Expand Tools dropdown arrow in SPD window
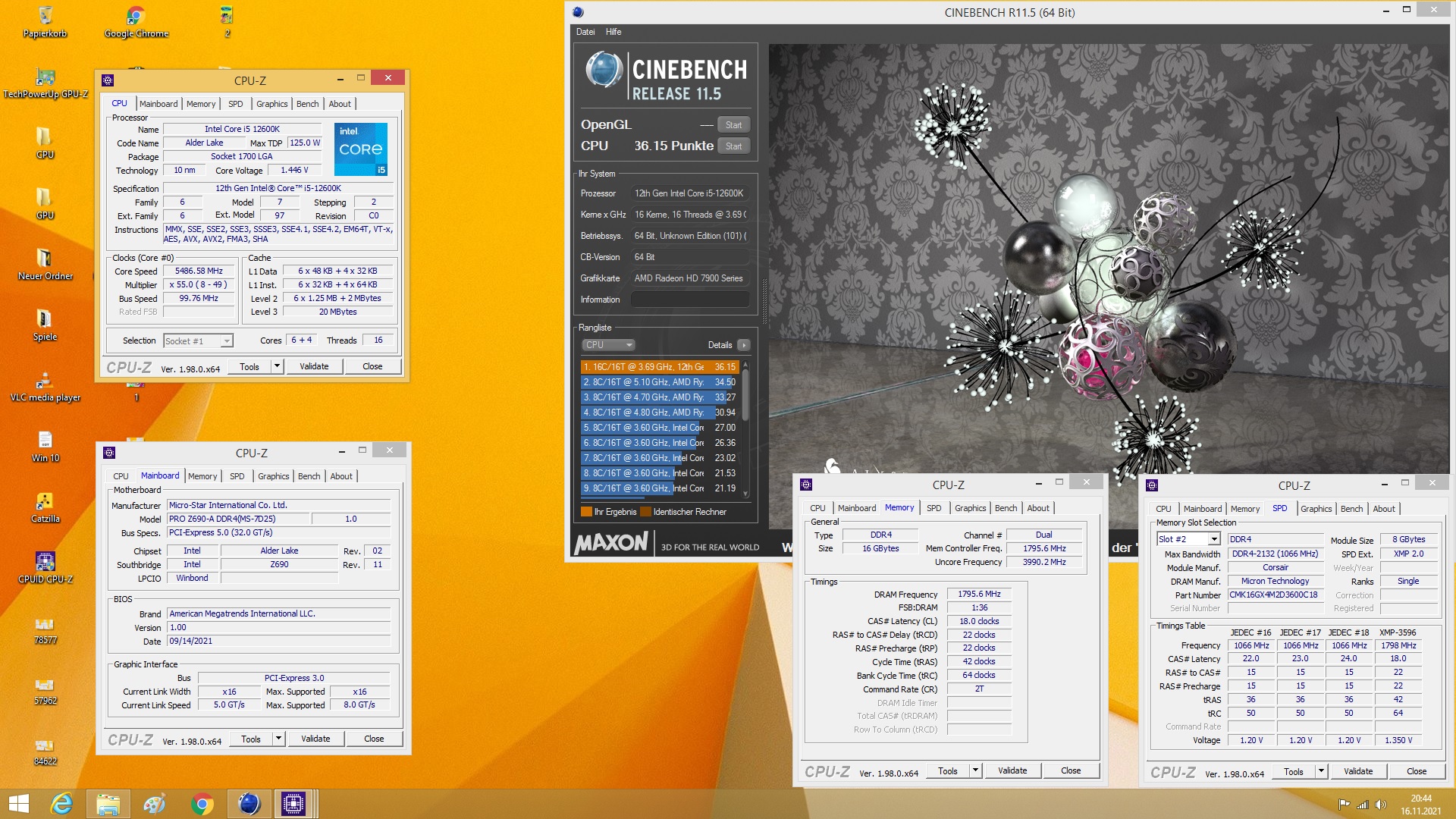 [1321, 771]
